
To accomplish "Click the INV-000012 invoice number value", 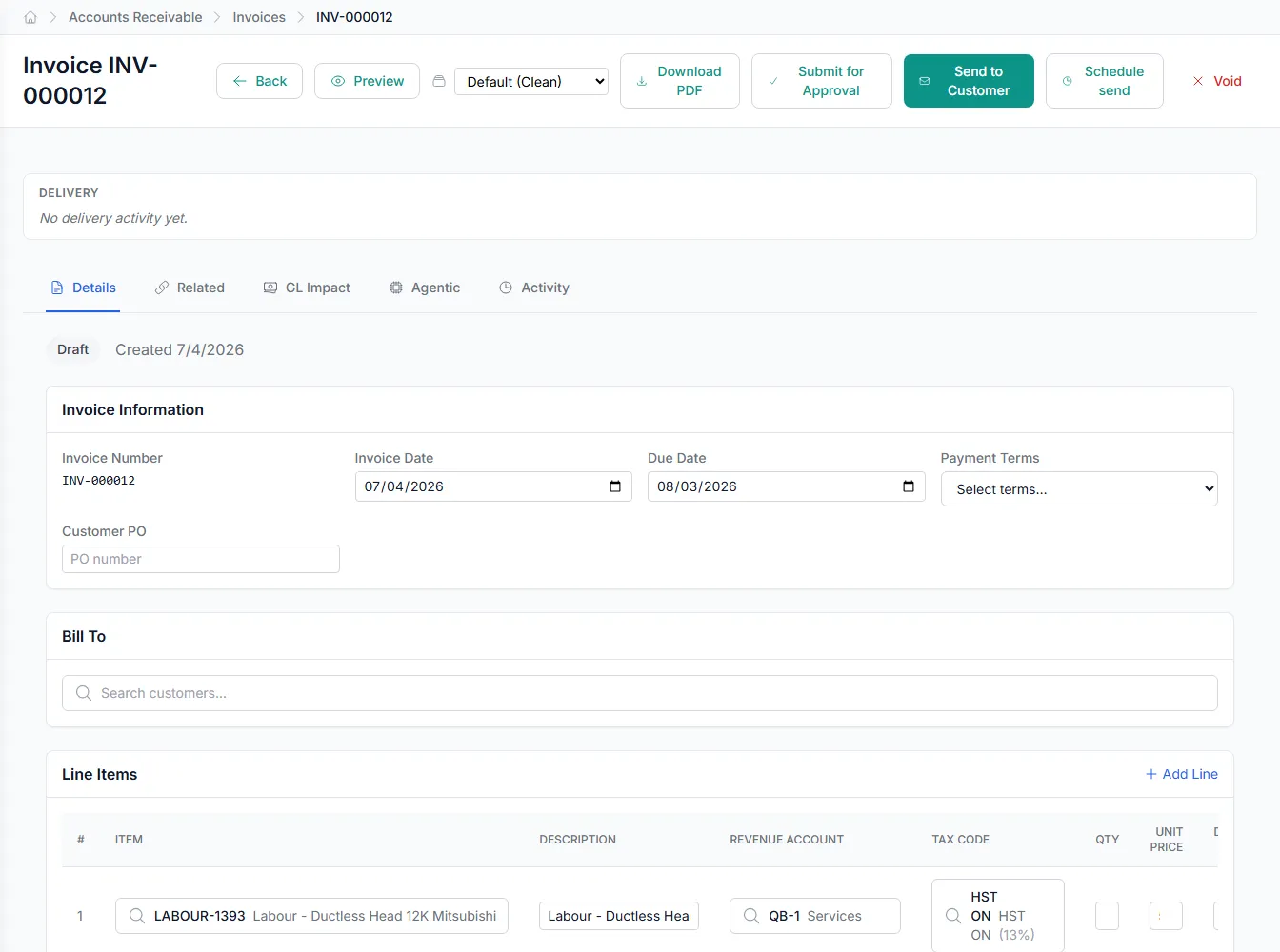I will click(x=99, y=481).
